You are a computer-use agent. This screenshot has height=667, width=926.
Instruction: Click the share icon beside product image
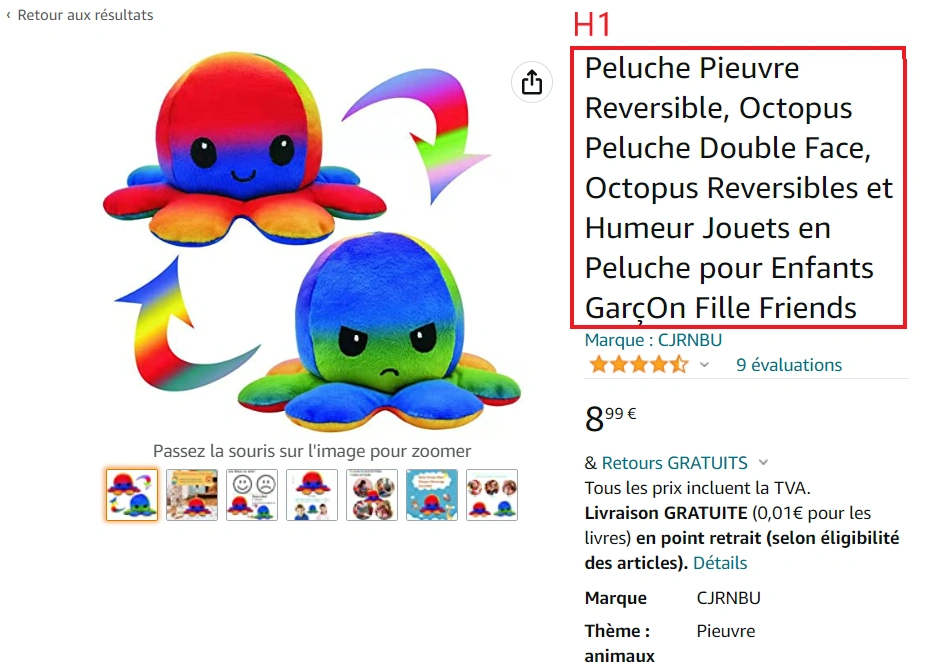[x=532, y=82]
